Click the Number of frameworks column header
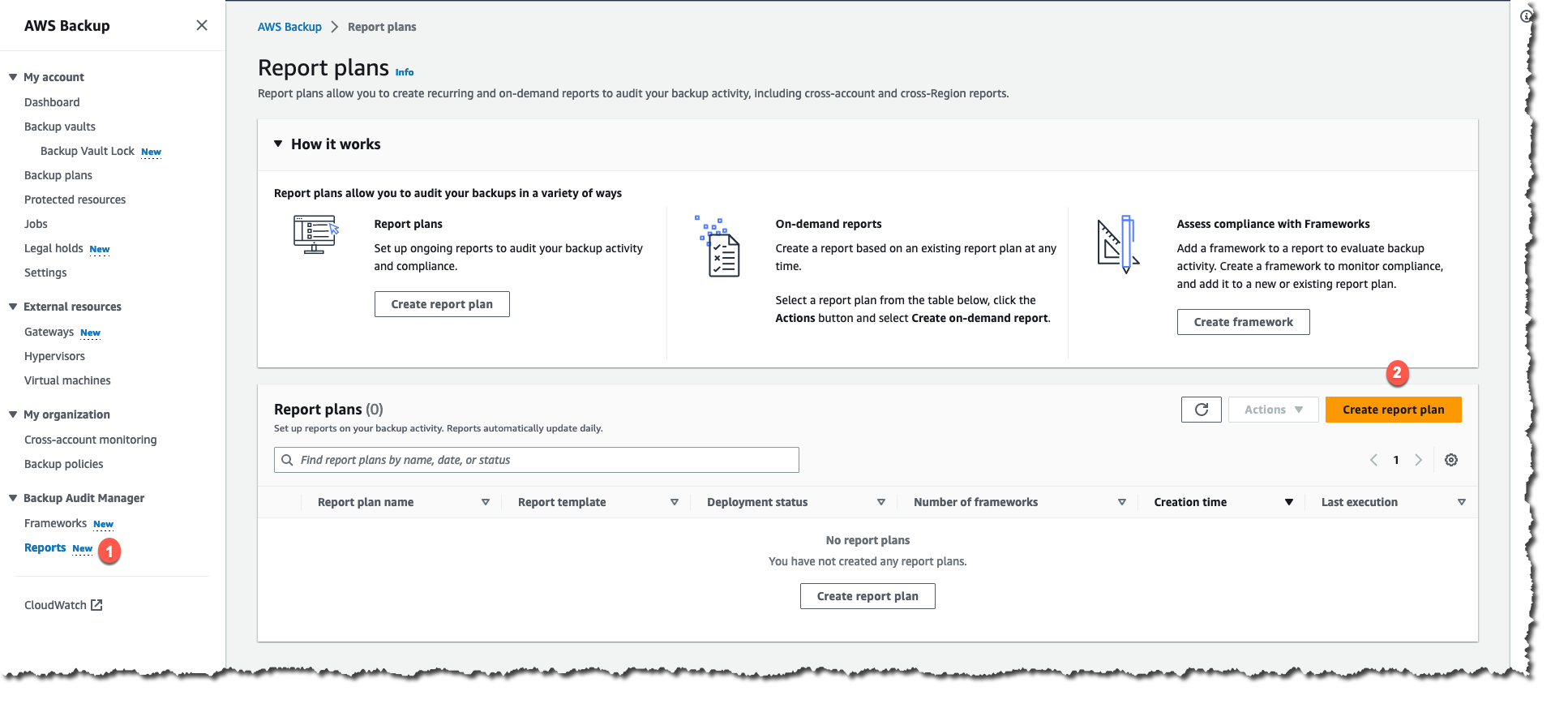Screen dimensions: 1568x704 pyautogui.click(x=975, y=502)
